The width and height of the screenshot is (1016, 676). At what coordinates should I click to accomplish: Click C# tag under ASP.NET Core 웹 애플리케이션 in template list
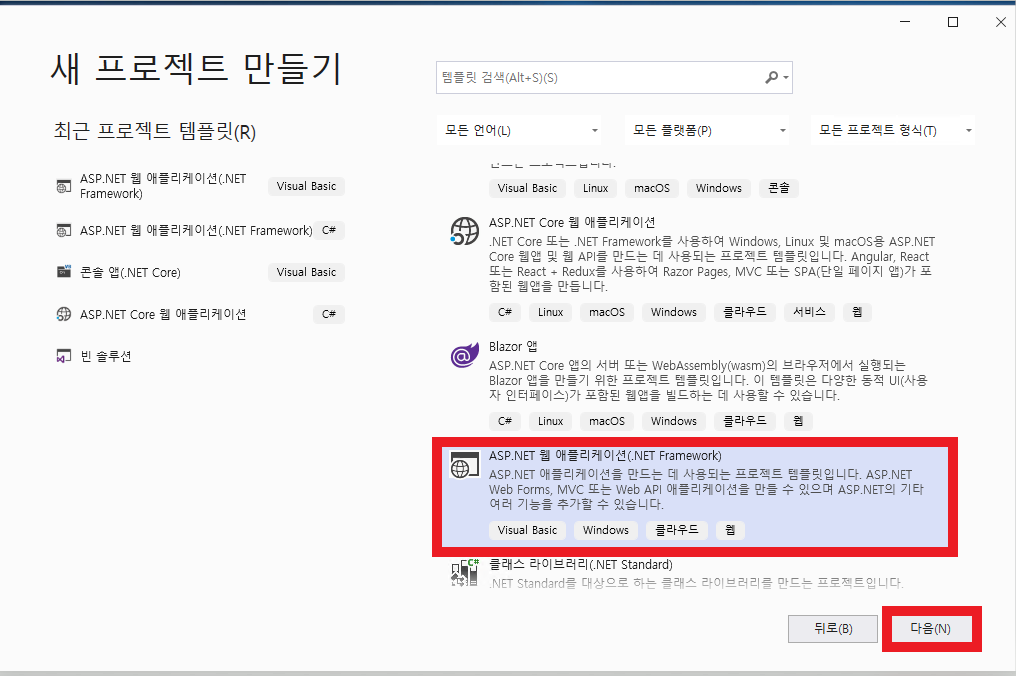point(505,312)
